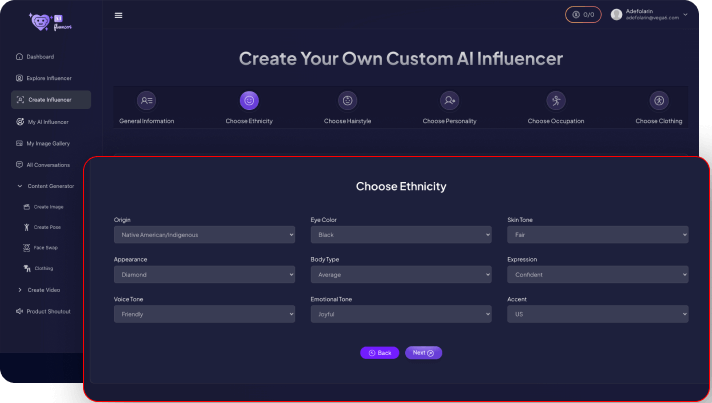Click the My Image Gallery icon
Screen dimensions: 712x403
click(x=19, y=143)
